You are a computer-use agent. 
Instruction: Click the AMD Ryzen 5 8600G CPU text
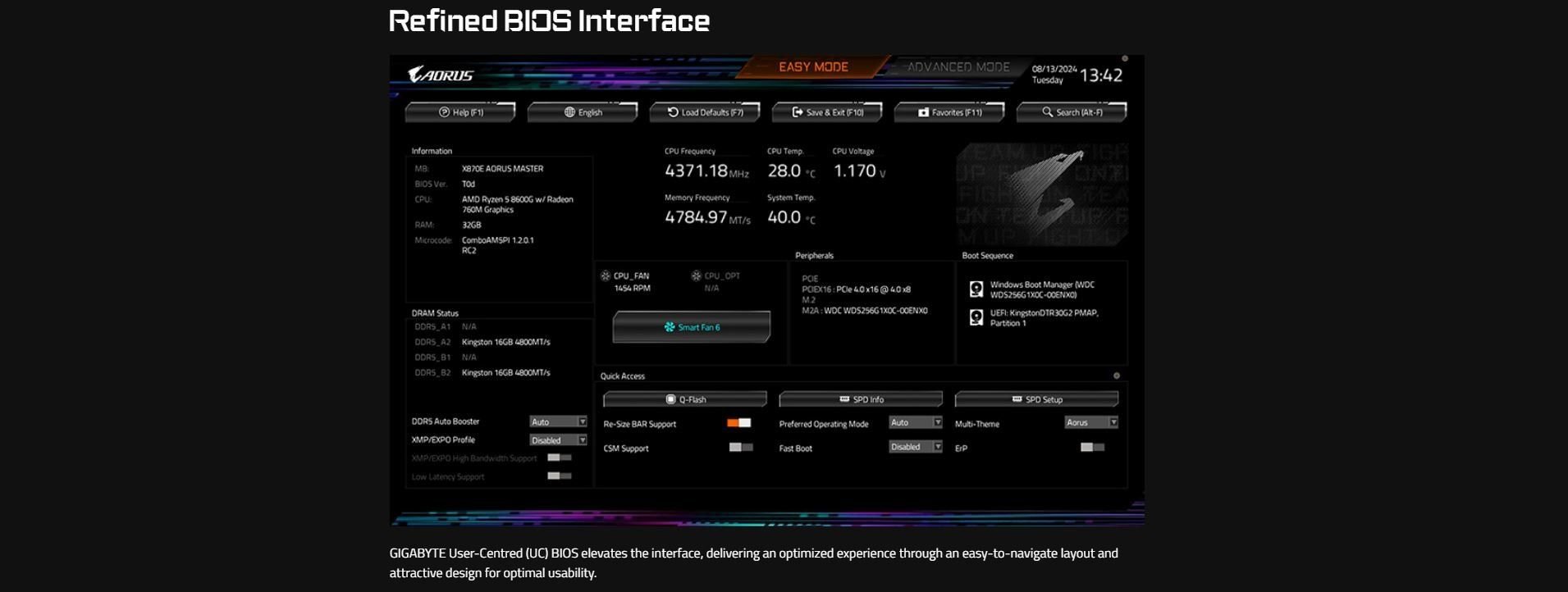pos(518,204)
